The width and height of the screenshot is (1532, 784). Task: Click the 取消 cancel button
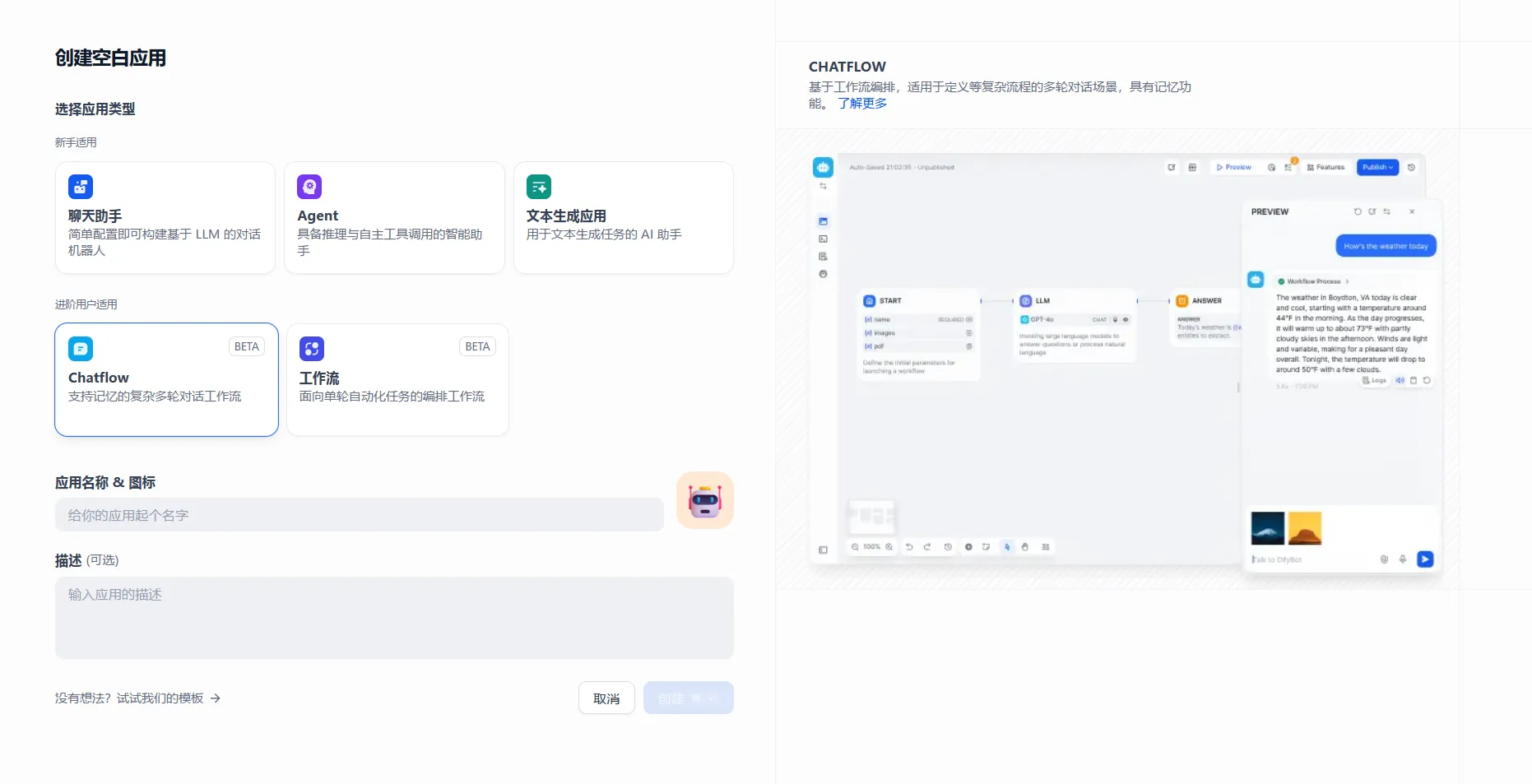tap(606, 698)
